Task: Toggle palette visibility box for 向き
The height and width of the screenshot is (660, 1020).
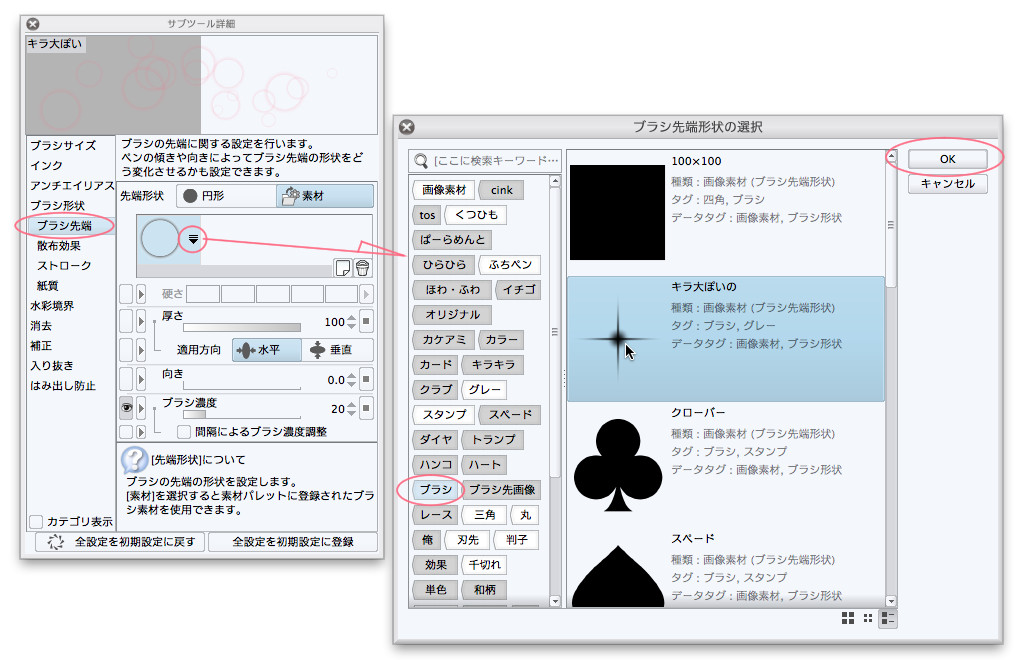Action: (126, 379)
